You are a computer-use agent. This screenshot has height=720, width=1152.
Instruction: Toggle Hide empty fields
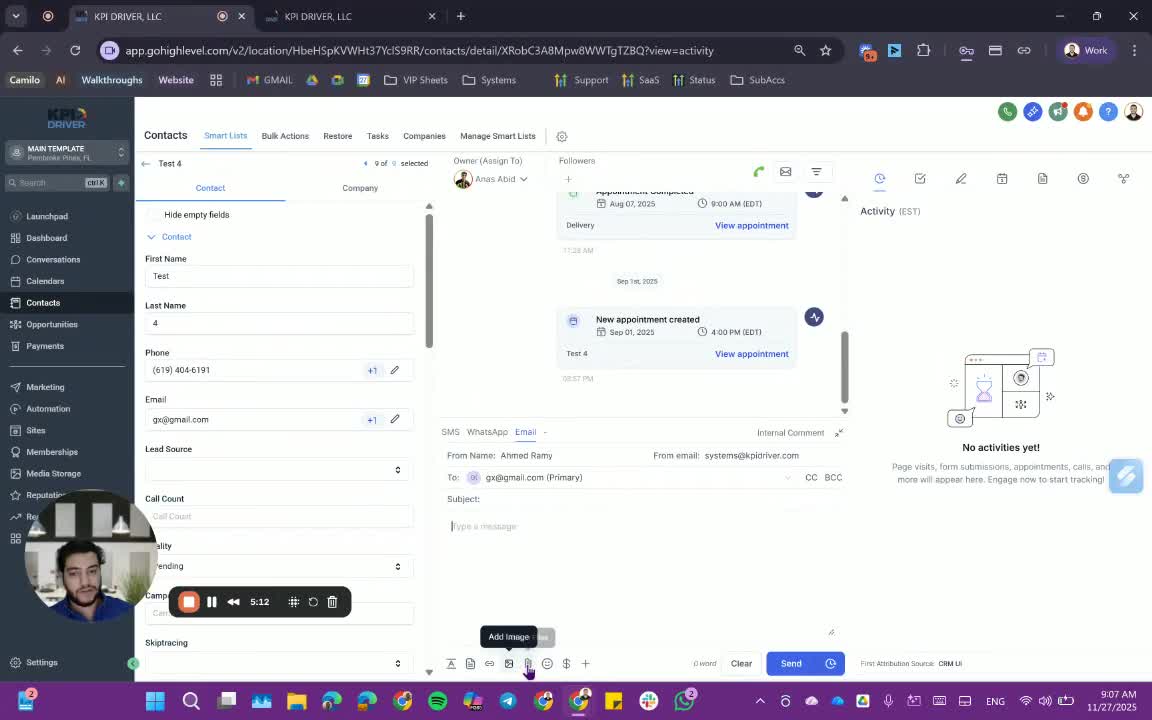tap(154, 215)
